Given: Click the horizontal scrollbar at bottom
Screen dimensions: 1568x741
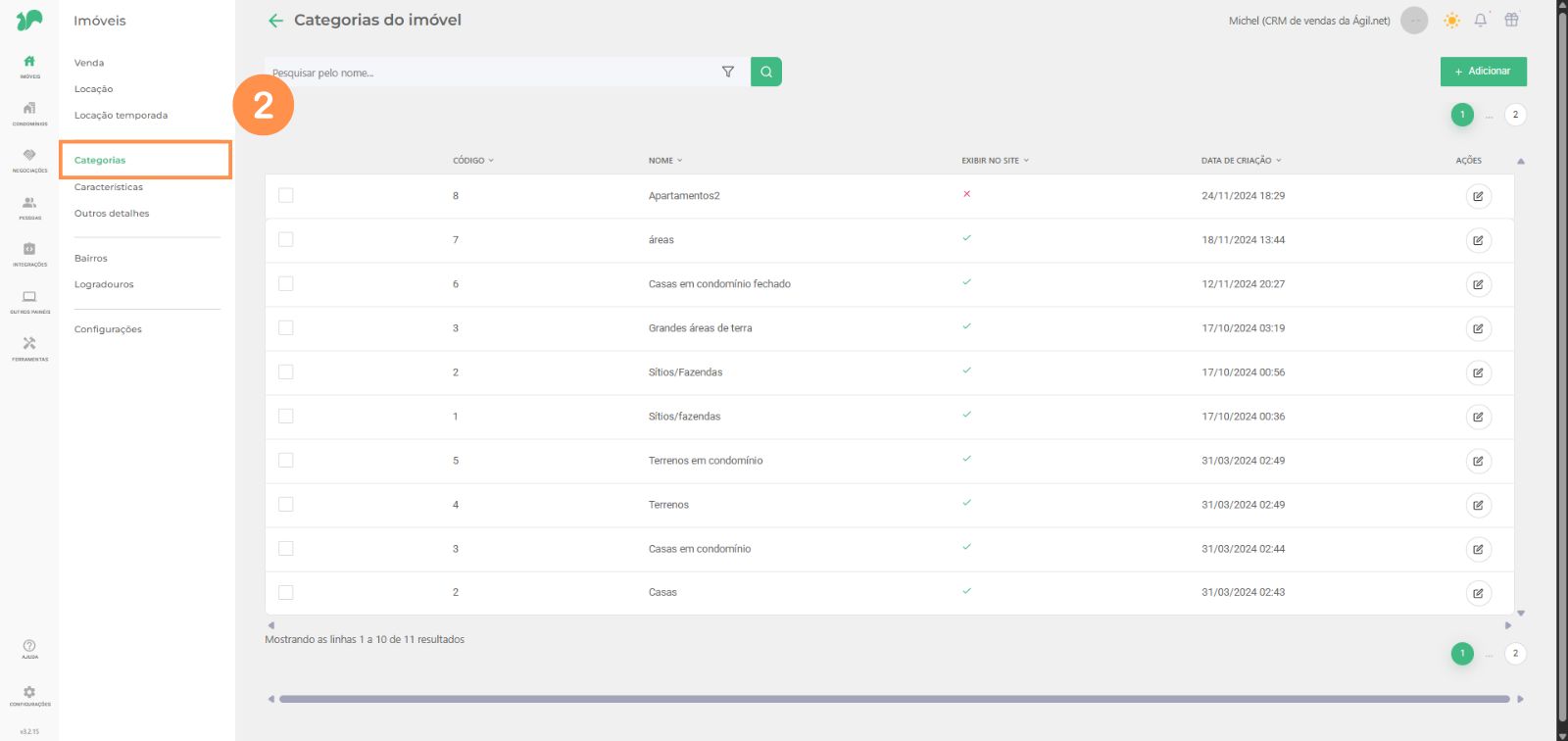Looking at the screenshot, I should (x=894, y=699).
